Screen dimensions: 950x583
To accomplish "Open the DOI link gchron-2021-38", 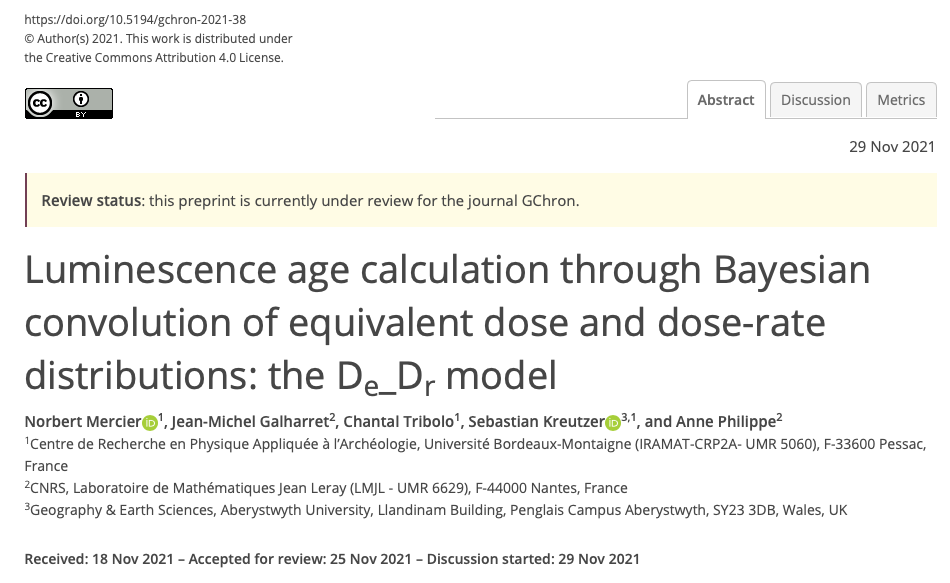I will pos(134,19).
